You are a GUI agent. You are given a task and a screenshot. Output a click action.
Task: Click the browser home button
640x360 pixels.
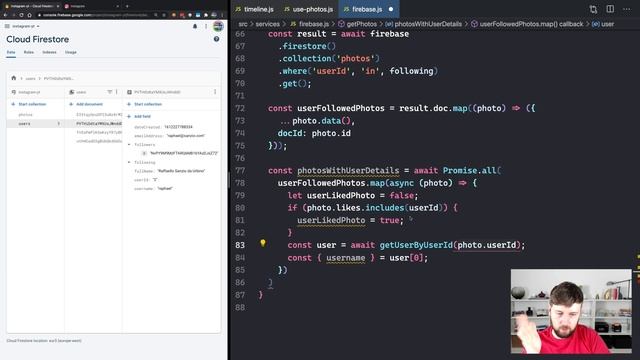coord(29,15)
